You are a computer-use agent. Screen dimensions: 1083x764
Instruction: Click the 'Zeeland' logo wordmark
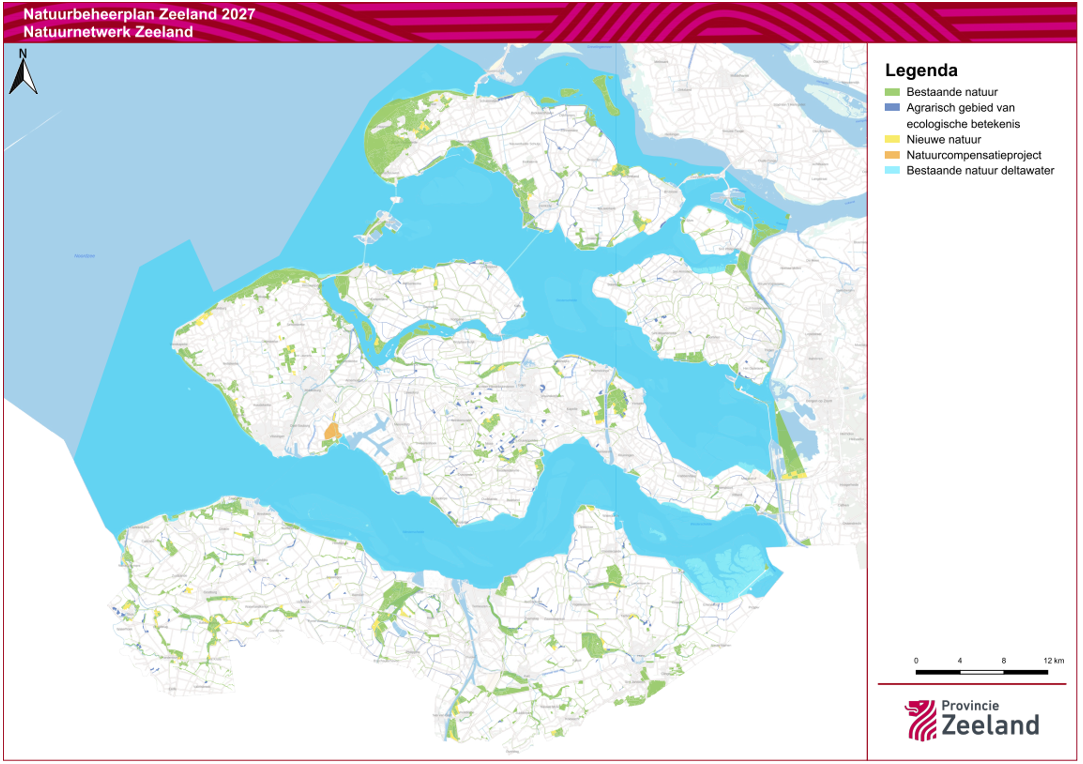coord(990,725)
